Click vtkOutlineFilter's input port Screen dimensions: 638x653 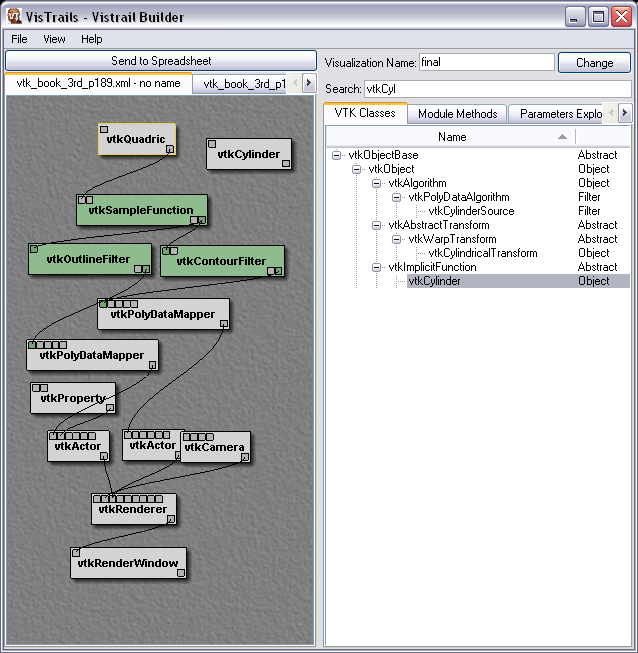pos(34,249)
